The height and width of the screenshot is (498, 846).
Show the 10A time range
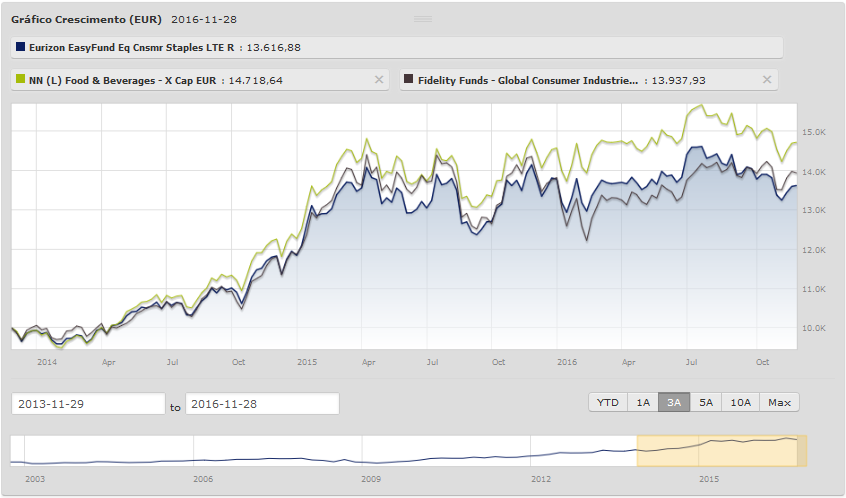tap(741, 402)
